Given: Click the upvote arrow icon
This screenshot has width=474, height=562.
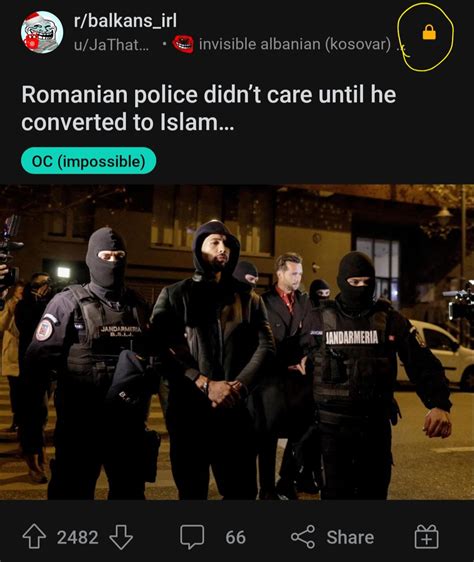Looking at the screenshot, I should (x=34, y=537).
